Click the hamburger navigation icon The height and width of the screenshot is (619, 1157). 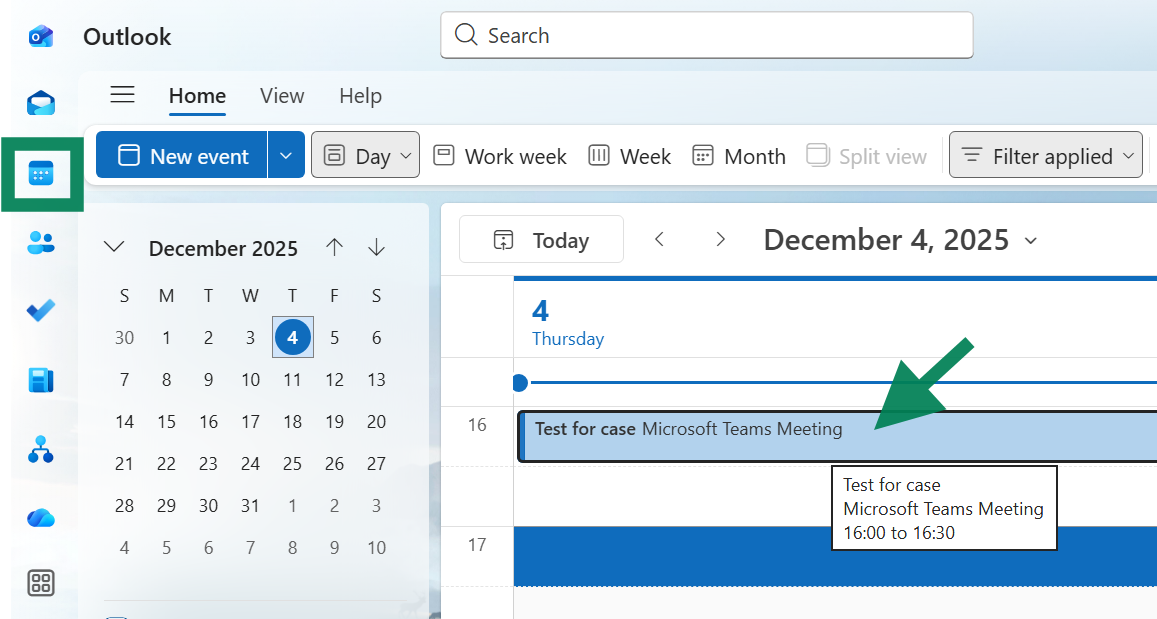122,95
